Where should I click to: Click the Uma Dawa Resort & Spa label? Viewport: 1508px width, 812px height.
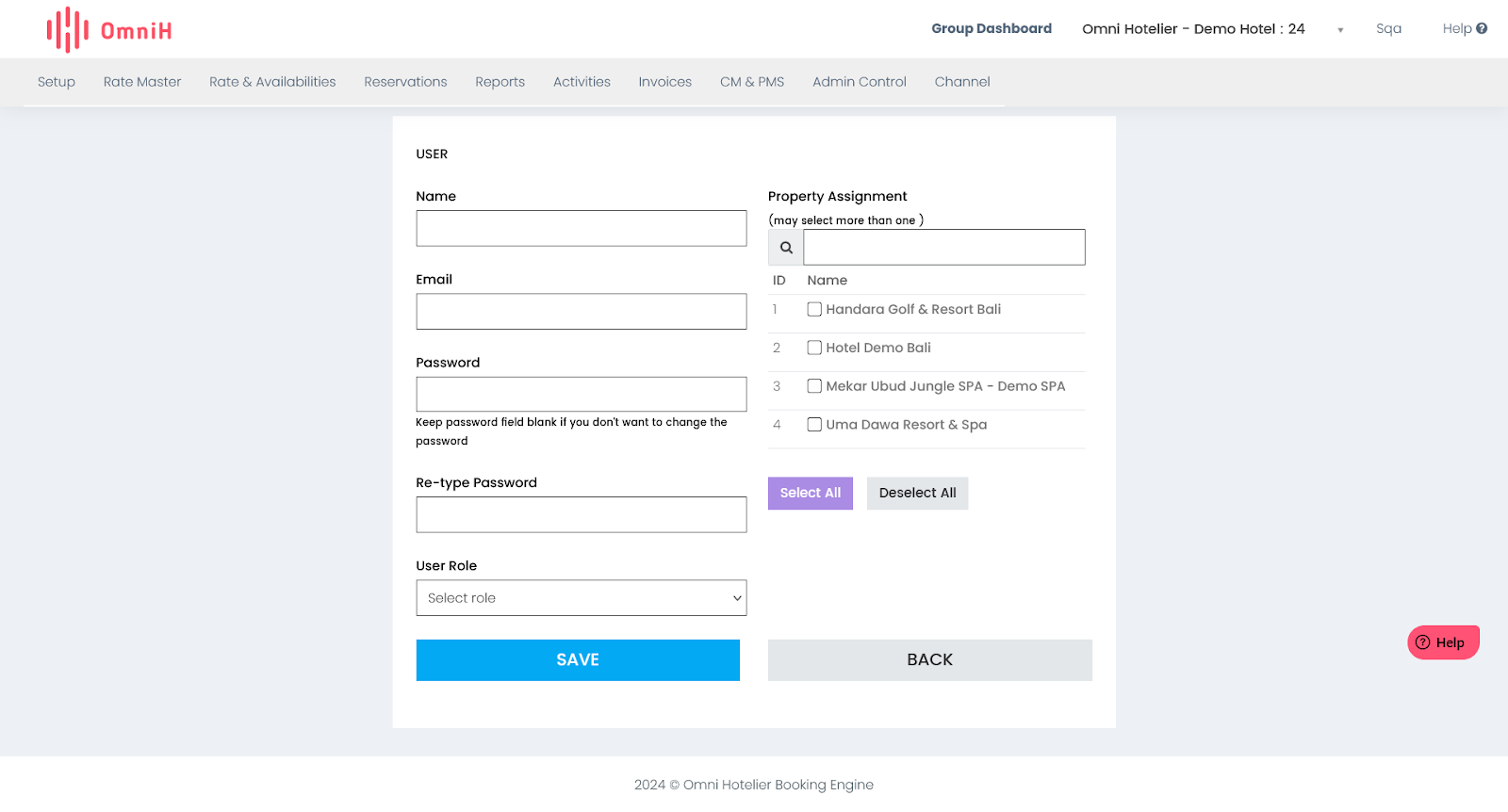[x=907, y=425]
